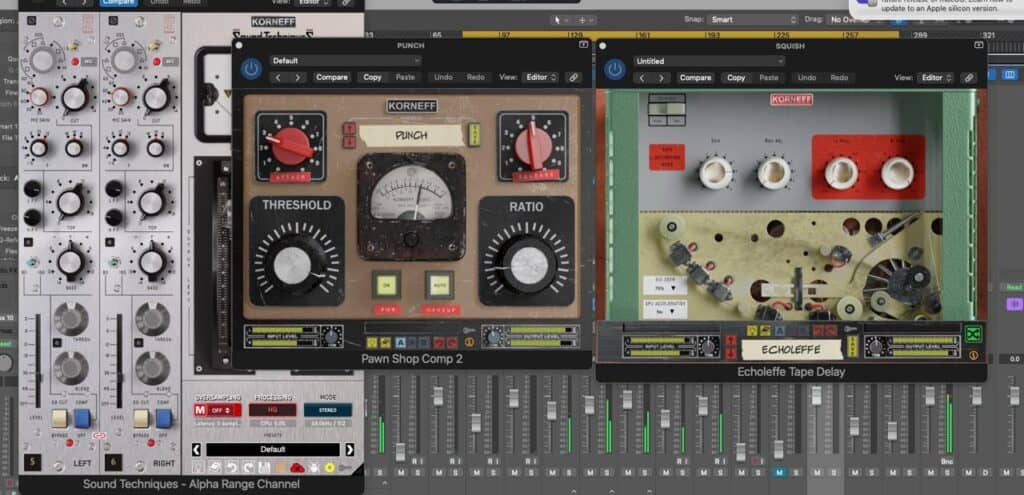Toggle the AUTO makeup switch on Pawn Shop Comp
Image resolution: width=1024 pixels, height=495 pixels.
(439, 285)
